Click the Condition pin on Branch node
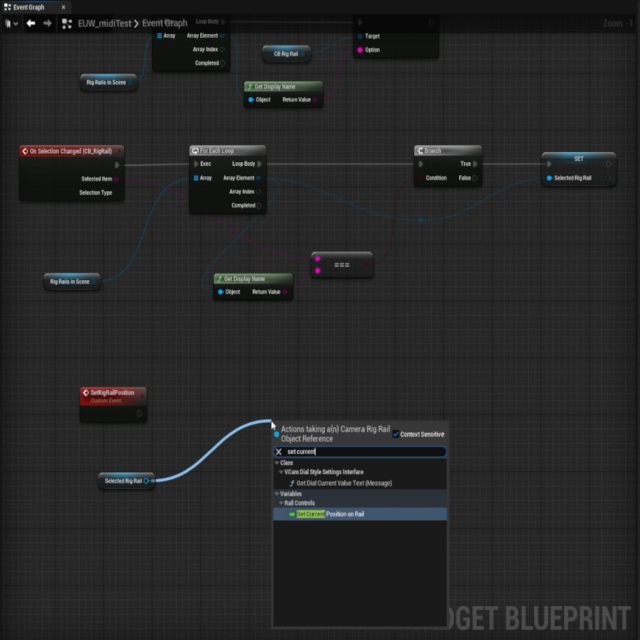This screenshot has height=640, width=640. [421, 178]
